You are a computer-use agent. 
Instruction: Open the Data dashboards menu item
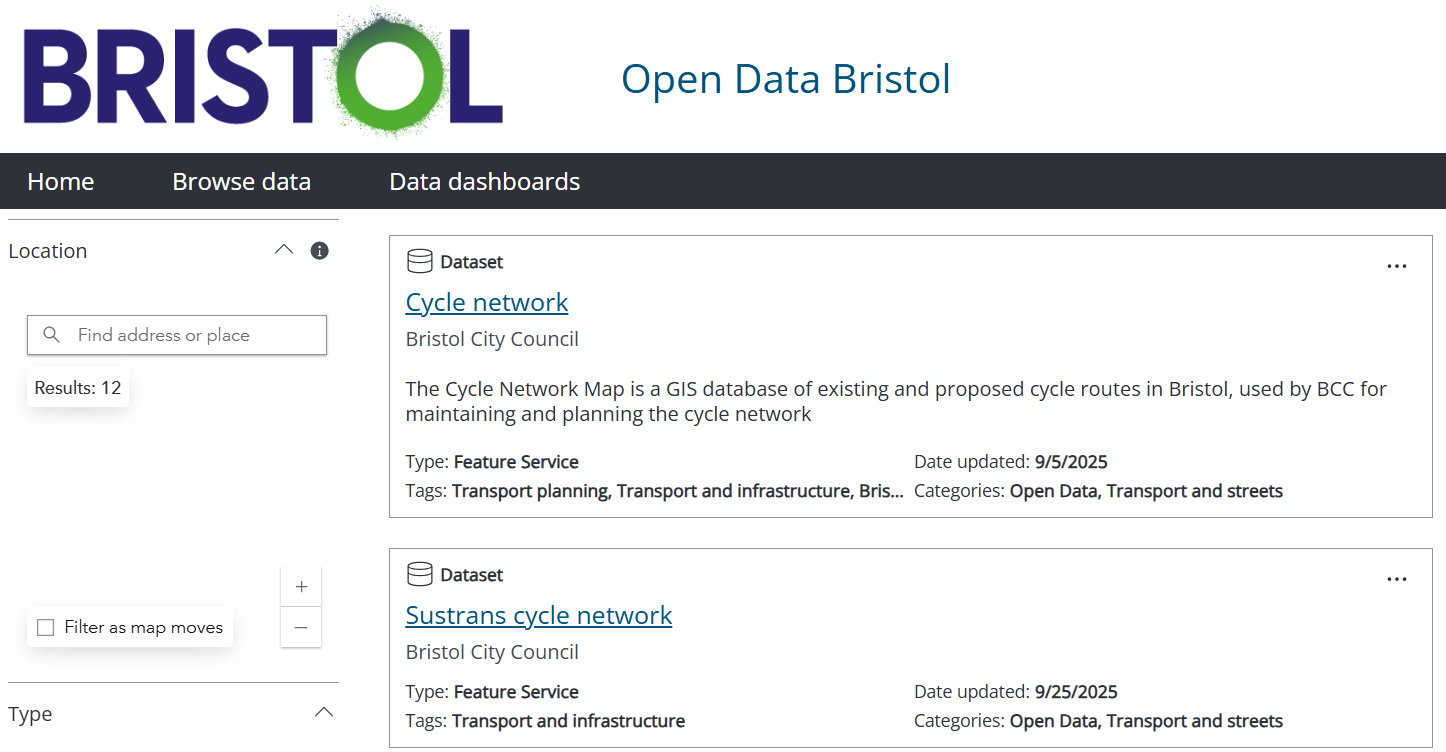(484, 182)
